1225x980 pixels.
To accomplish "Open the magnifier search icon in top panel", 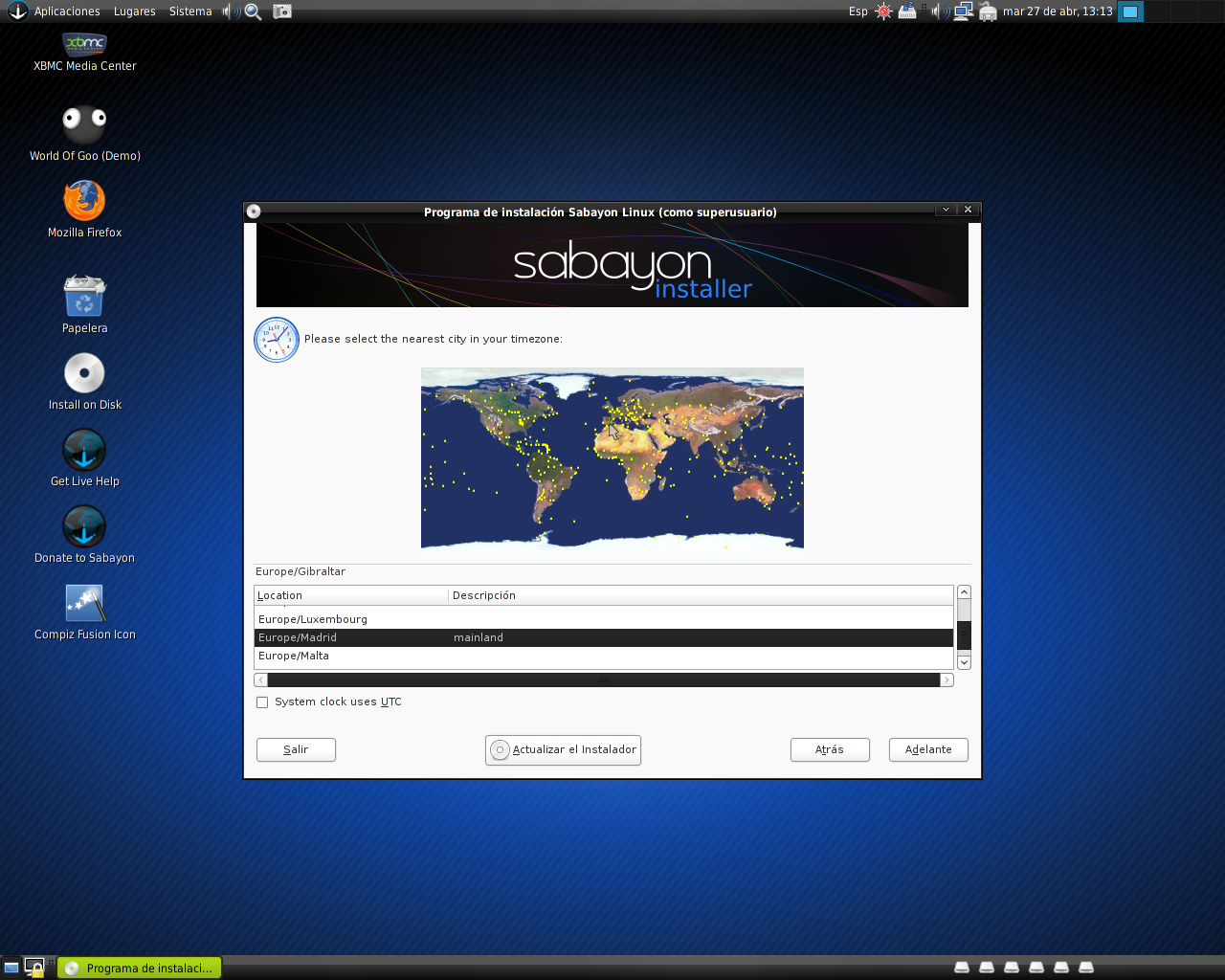I will click(x=254, y=11).
